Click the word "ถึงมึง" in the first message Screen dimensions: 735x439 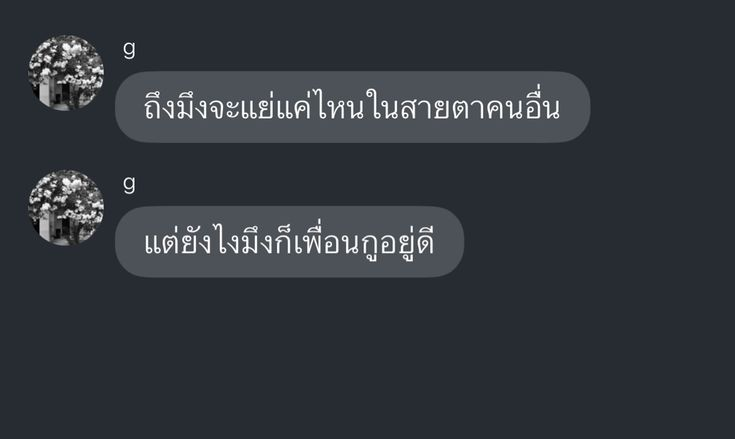point(175,107)
